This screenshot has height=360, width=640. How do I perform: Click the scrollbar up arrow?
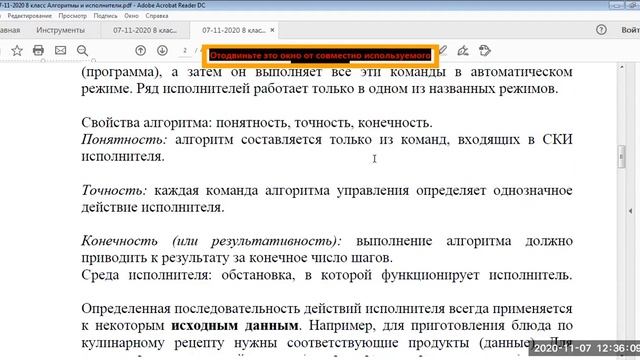click(x=622, y=67)
